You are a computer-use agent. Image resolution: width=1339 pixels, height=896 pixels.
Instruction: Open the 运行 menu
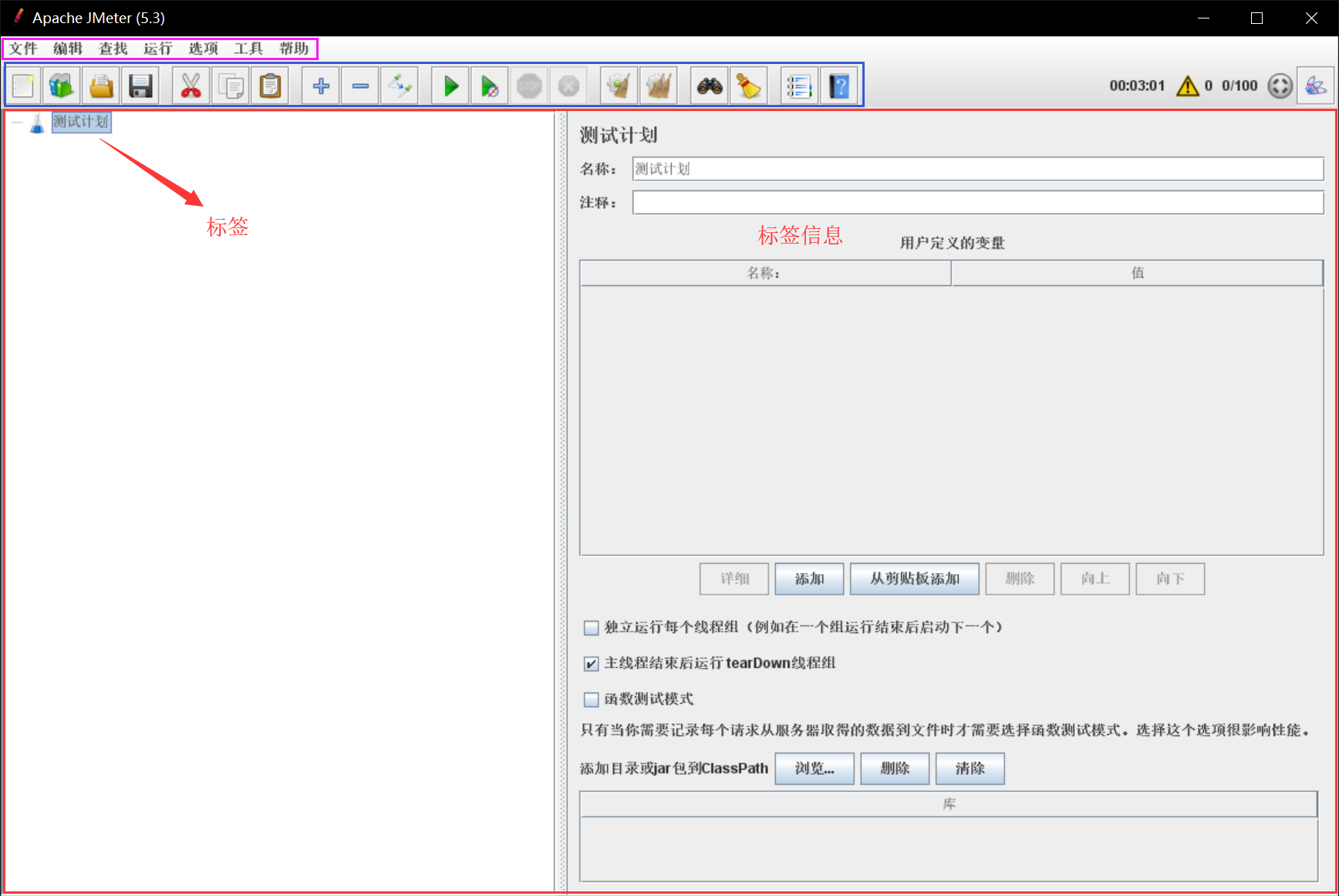pos(158,49)
